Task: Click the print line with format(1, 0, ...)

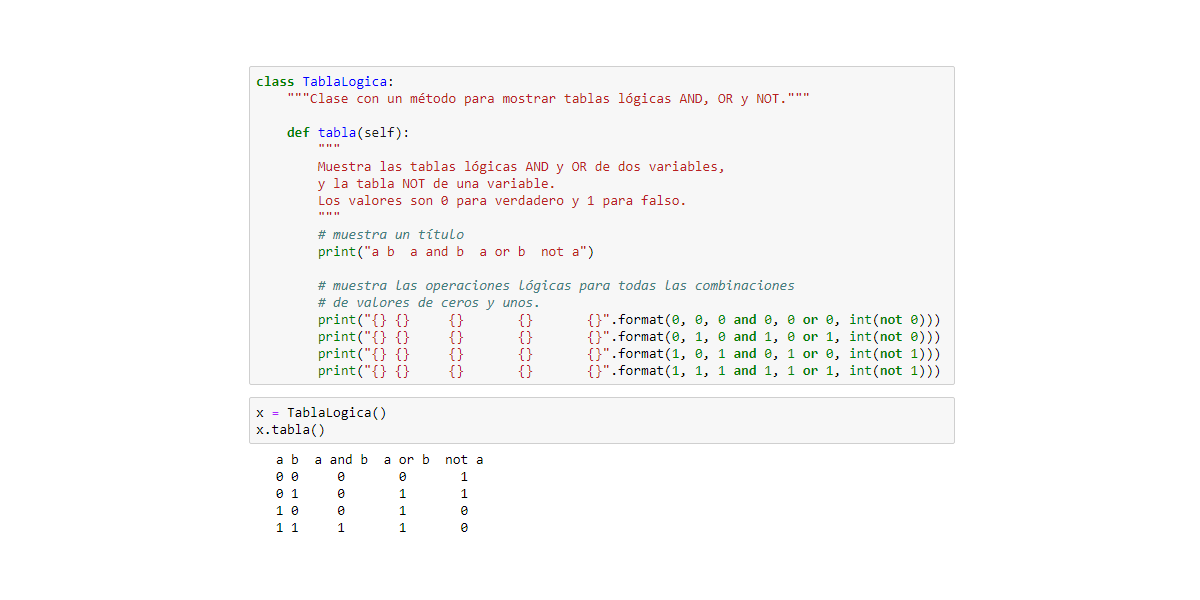Action: [629, 353]
